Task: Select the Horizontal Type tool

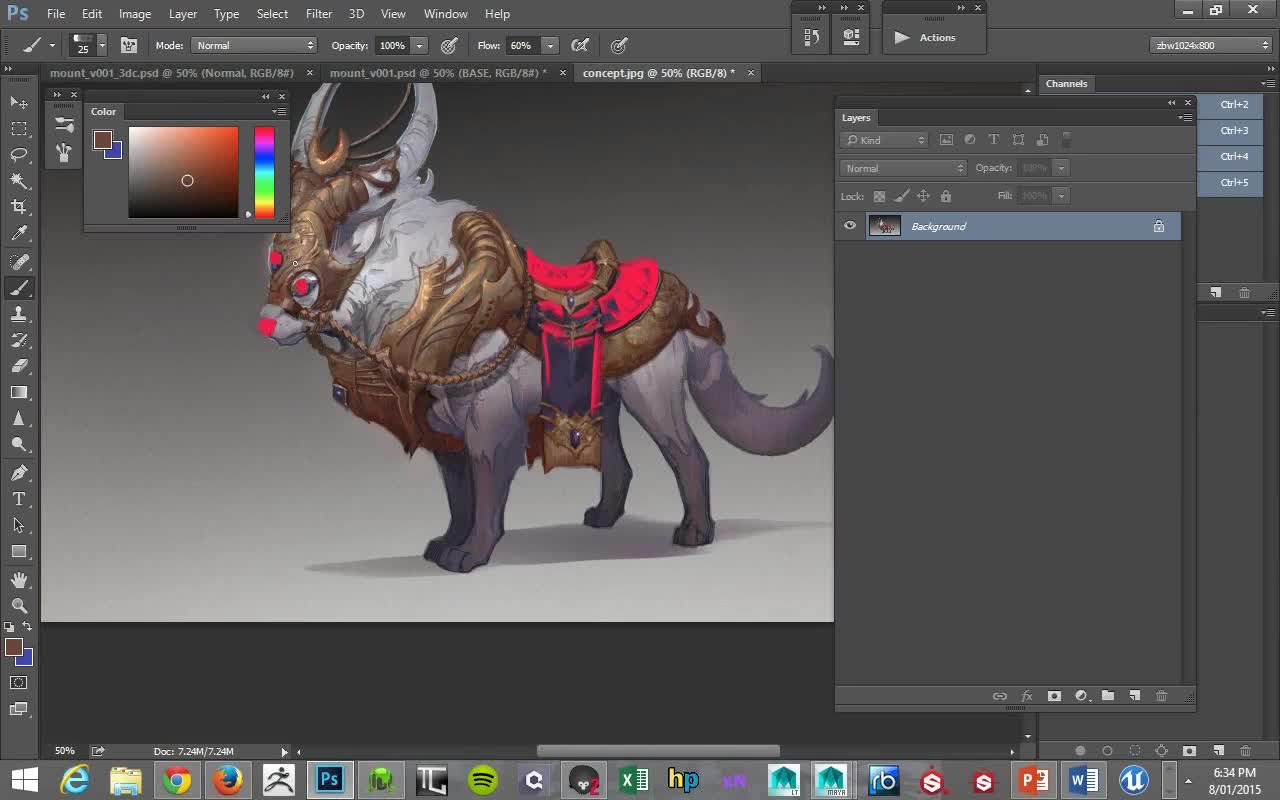Action: 19,498
